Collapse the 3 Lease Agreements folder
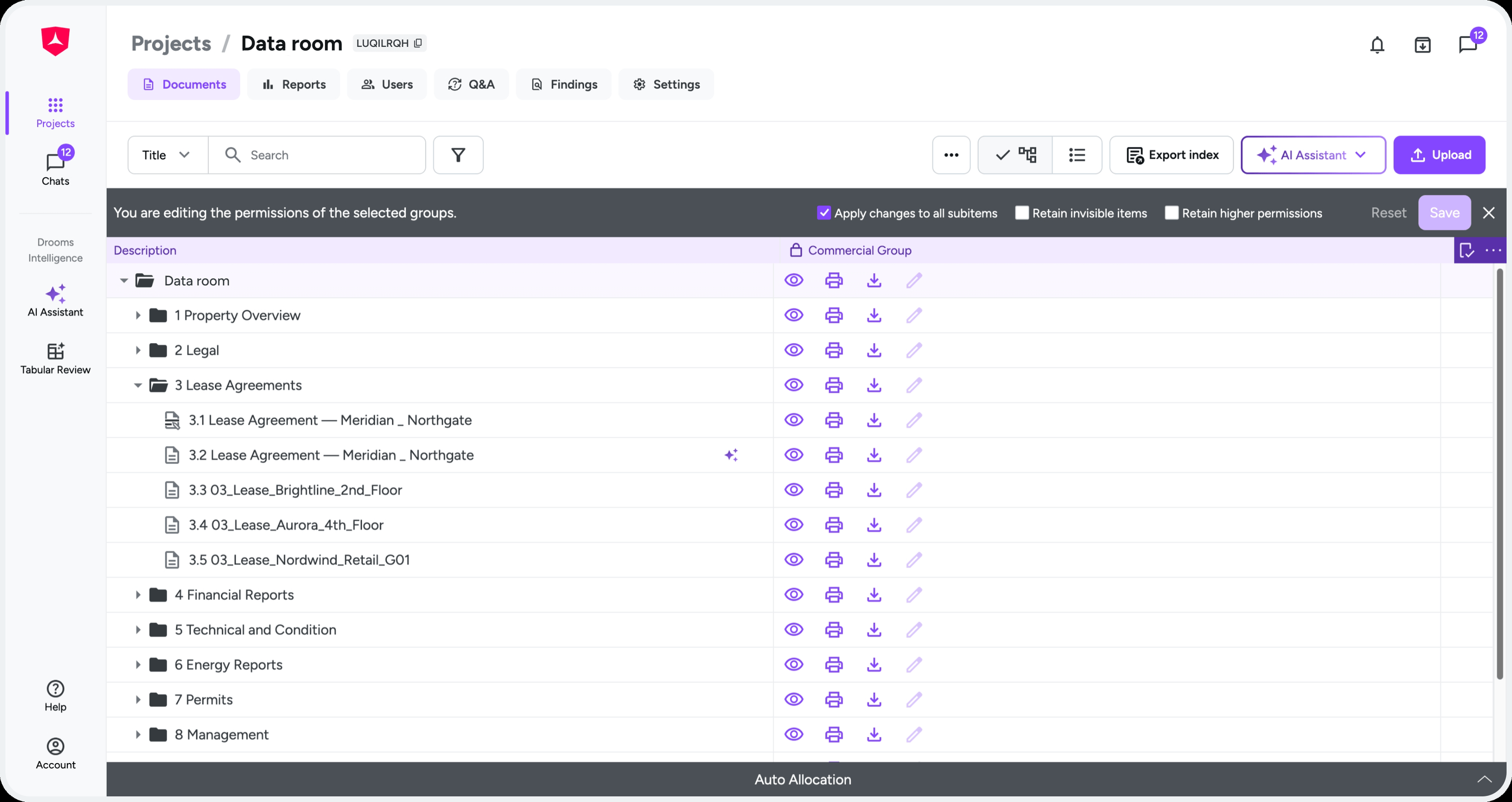Screen dimensions: 1512x802 coord(138,385)
